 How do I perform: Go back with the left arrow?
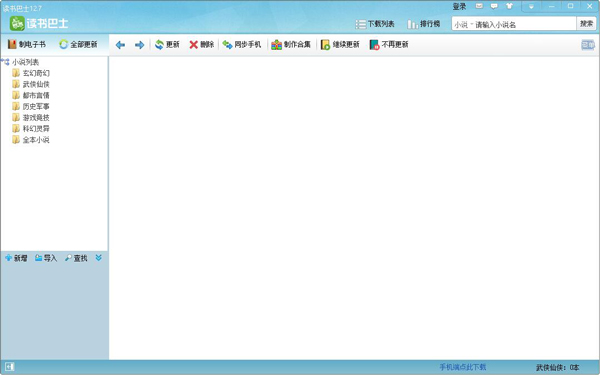tap(120, 45)
